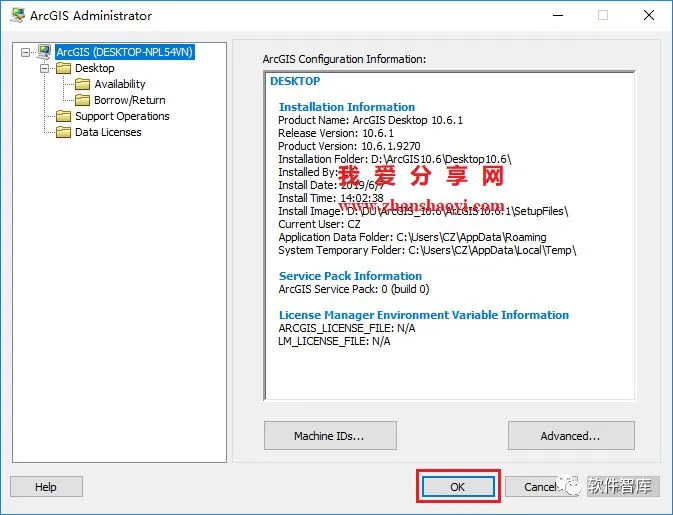This screenshot has width=673, height=515.
Task: Open the Borrow/Return tree item
Action: click(130, 100)
